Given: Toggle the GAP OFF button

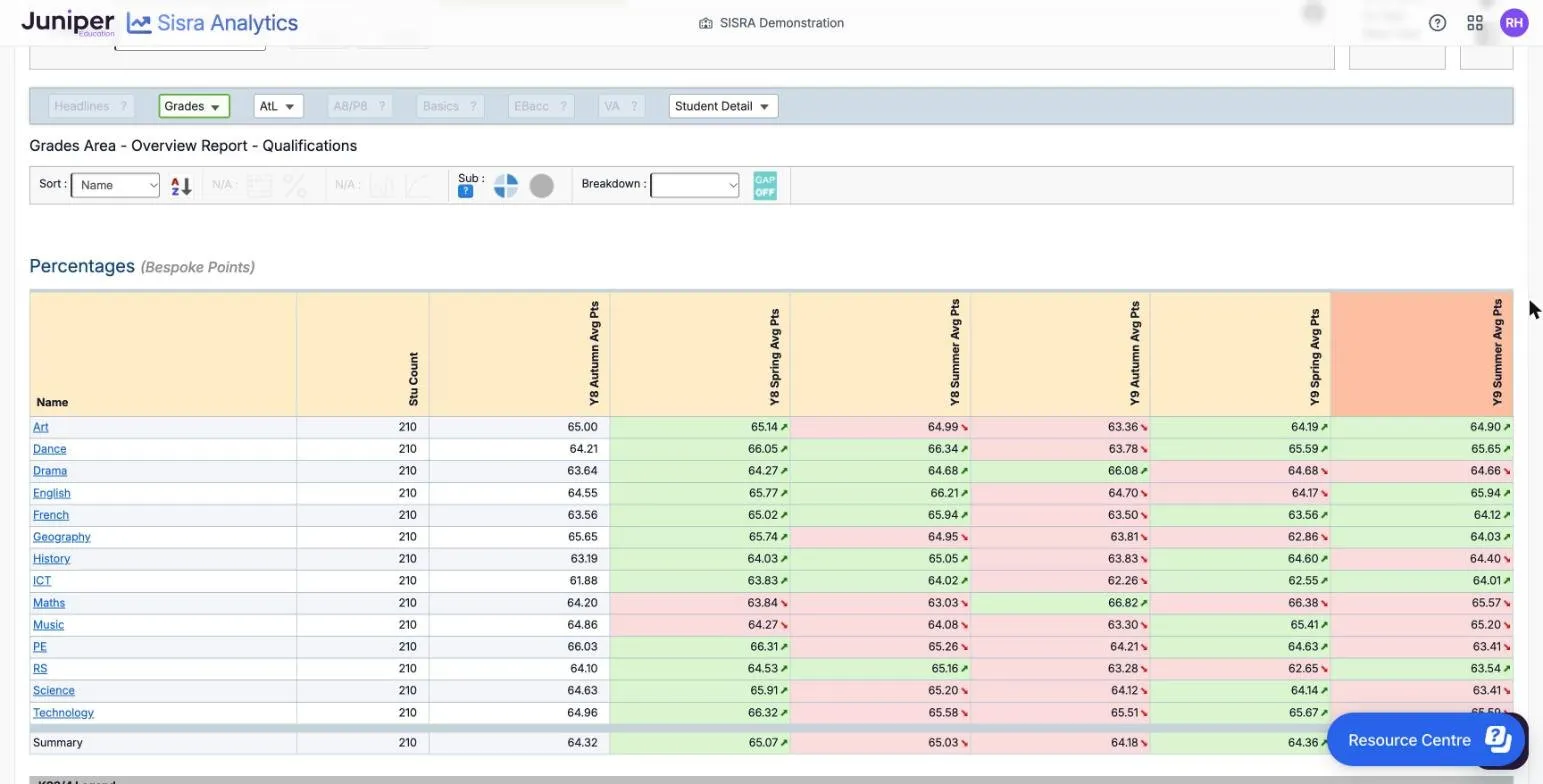Looking at the screenshot, I should pos(765,186).
